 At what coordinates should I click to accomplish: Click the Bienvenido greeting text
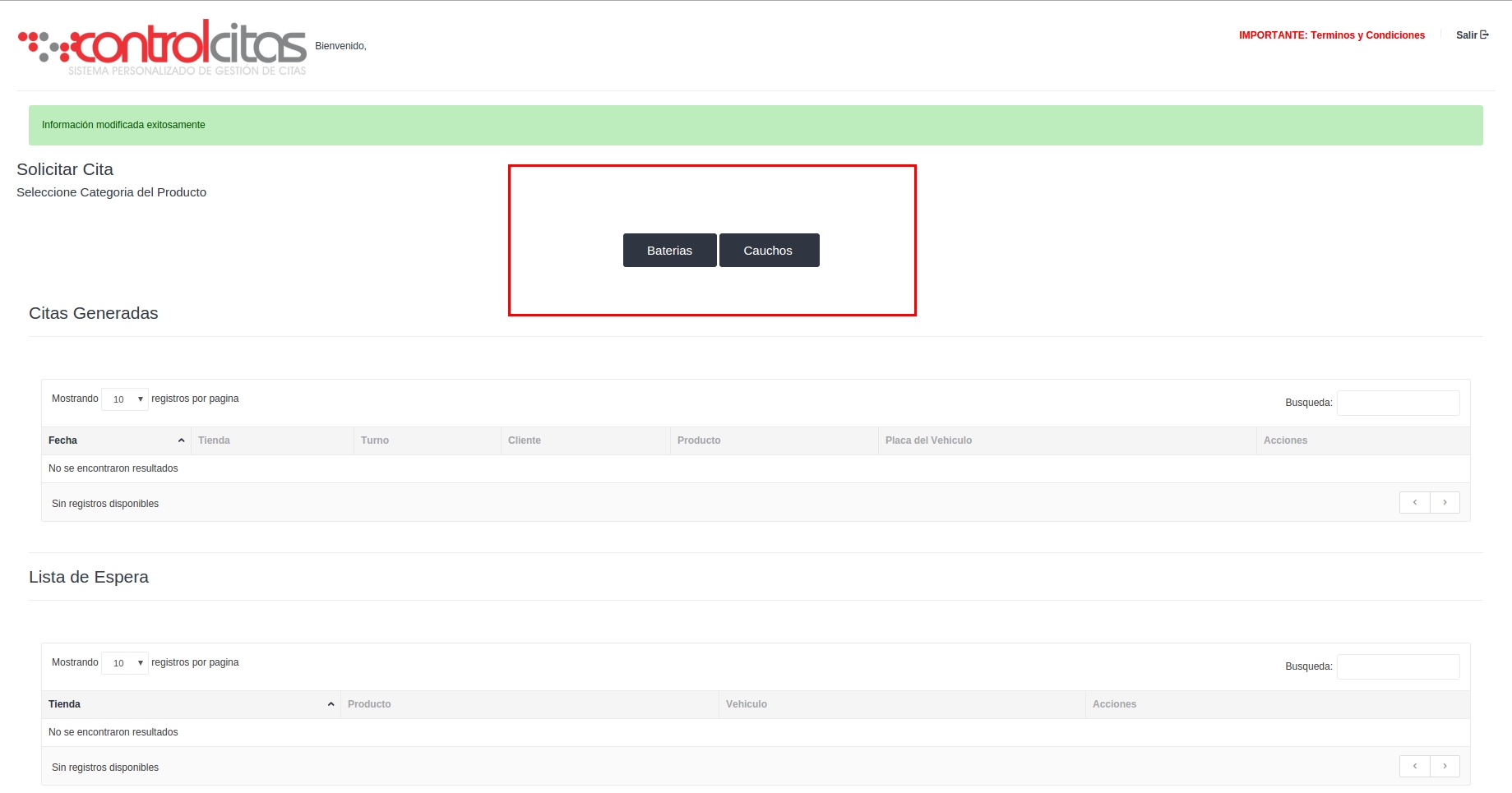tap(340, 46)
